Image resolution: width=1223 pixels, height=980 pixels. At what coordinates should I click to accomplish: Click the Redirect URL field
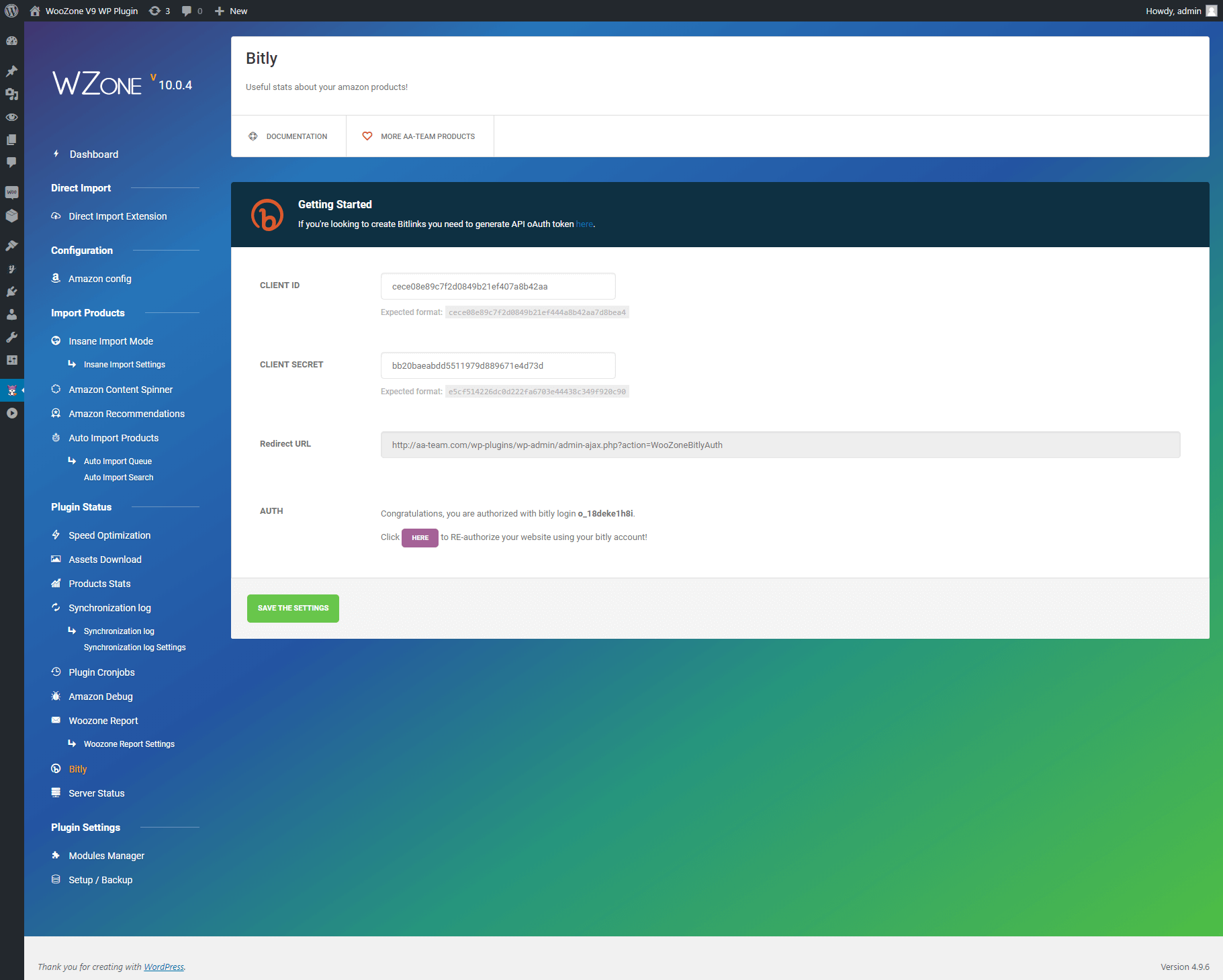tap(780, 445)
